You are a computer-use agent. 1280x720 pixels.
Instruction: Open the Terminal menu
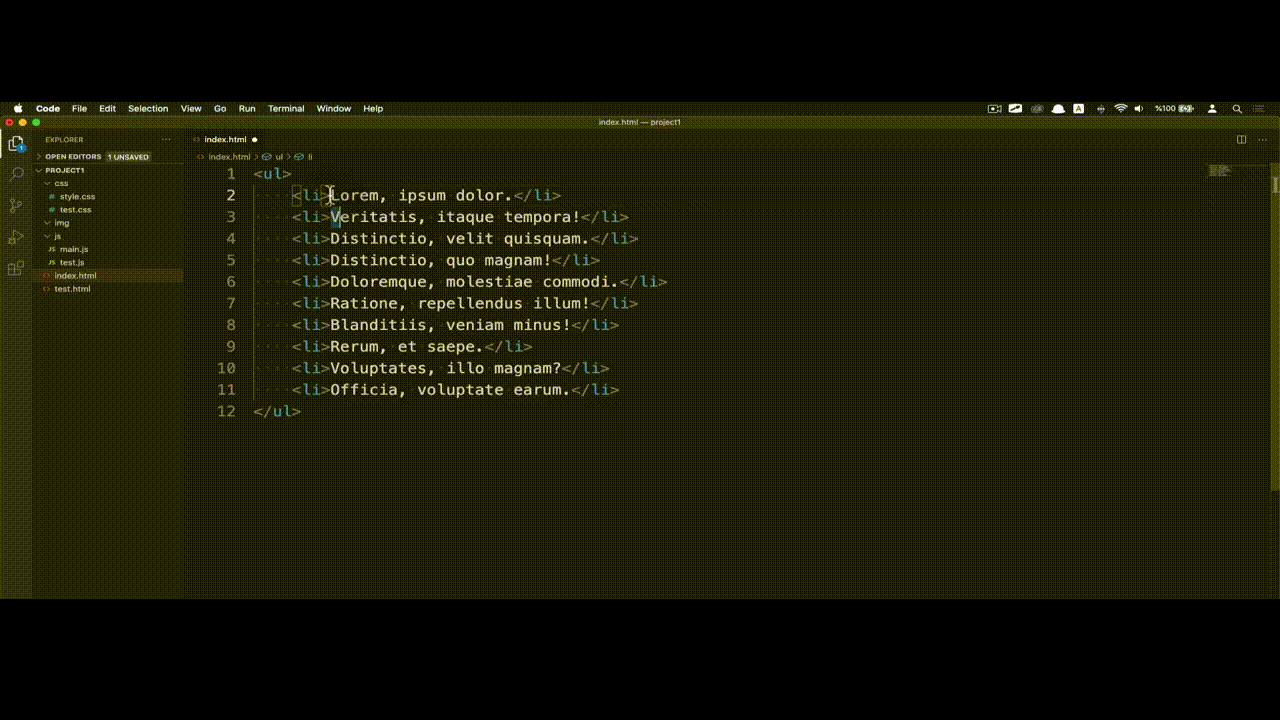[x=286, y=108]
